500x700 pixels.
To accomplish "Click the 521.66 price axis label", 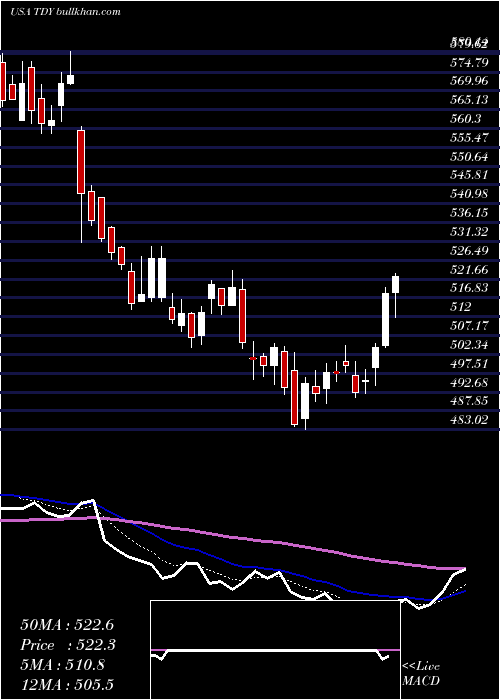I will (x=468, y=270).
